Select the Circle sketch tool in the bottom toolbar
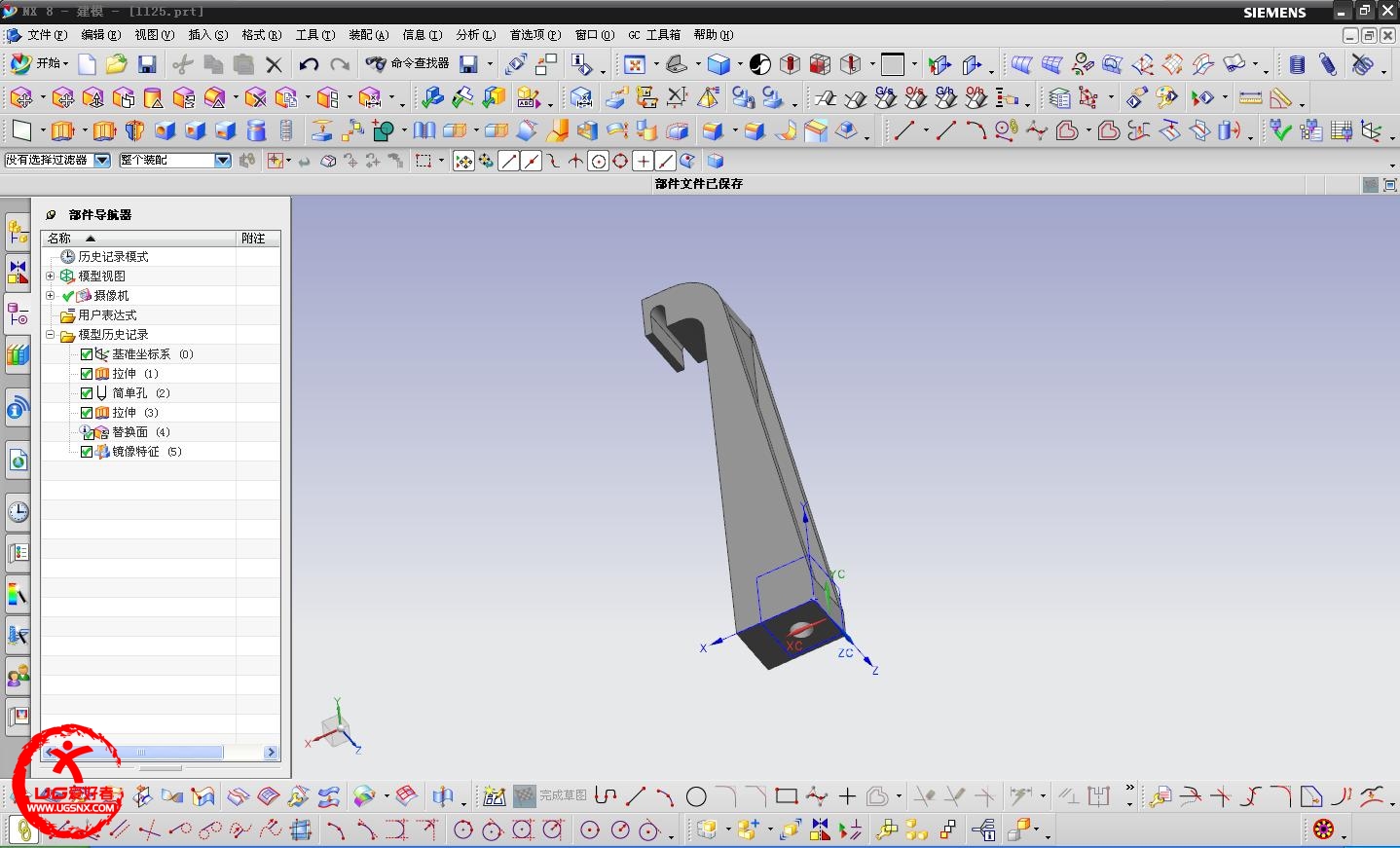 pyautogui.click(x=696, y=796)
